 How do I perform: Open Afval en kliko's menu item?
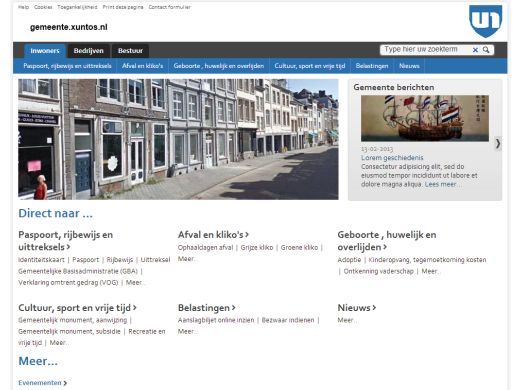coord(142,66)
